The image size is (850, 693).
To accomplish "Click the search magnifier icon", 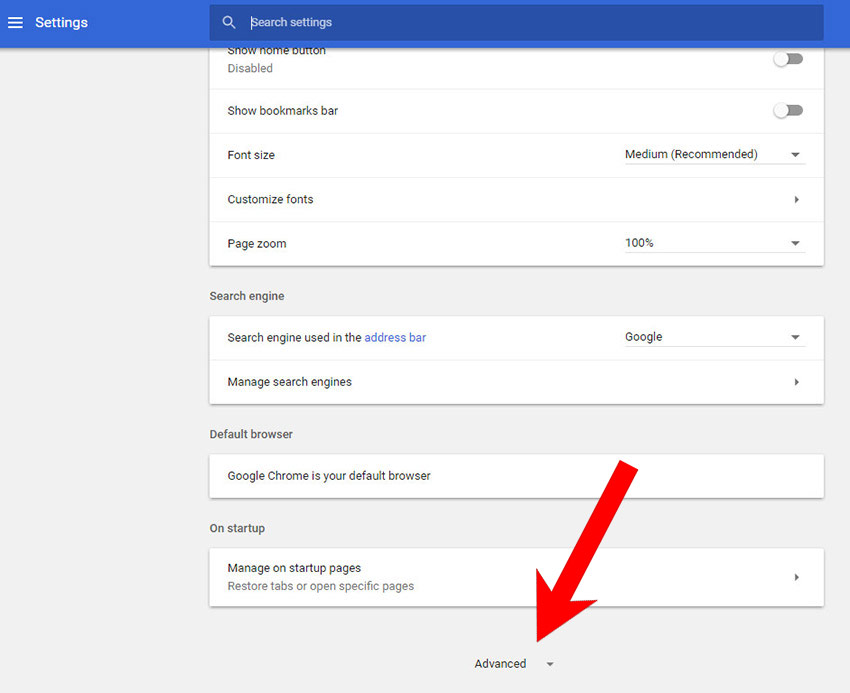I will pyautogui.click(x=229, y=22).
